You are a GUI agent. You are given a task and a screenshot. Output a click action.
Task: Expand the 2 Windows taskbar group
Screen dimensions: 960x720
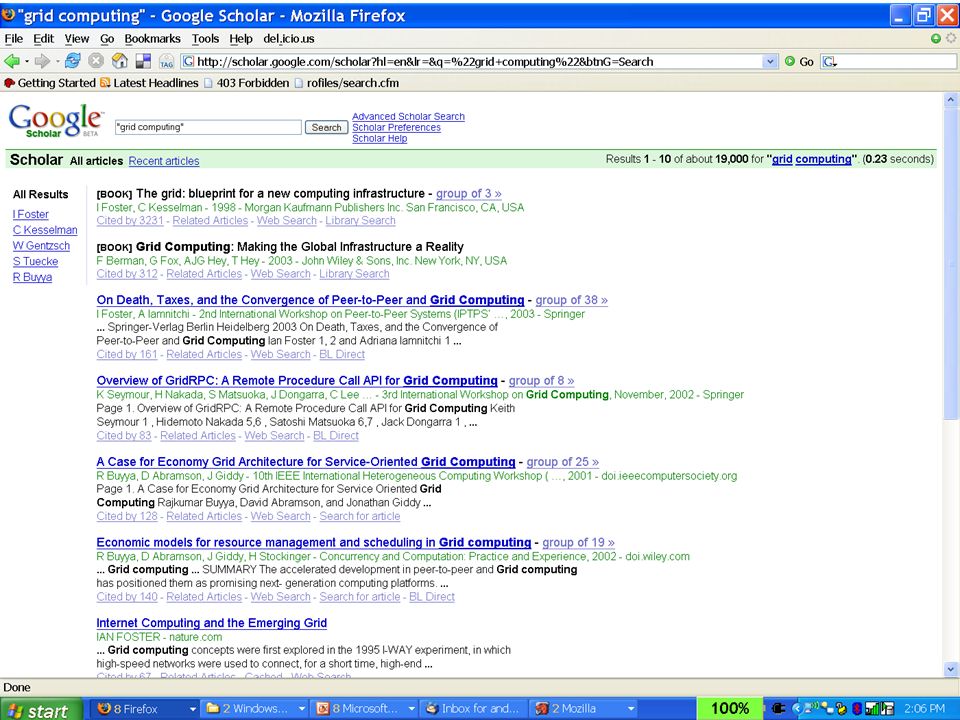click(x=302, y=709)
